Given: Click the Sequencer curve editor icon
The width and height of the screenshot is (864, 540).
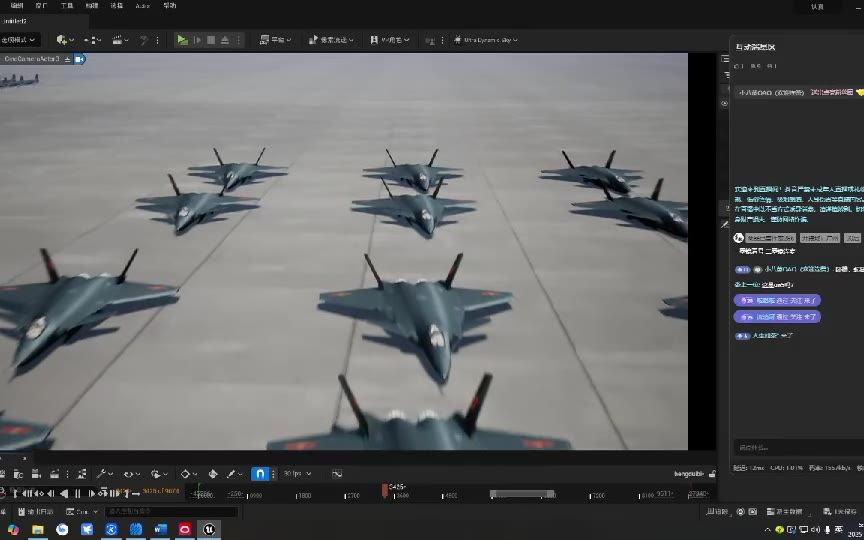Looking at the screenshot, I should pyautogui.click(x=336, y=473).
